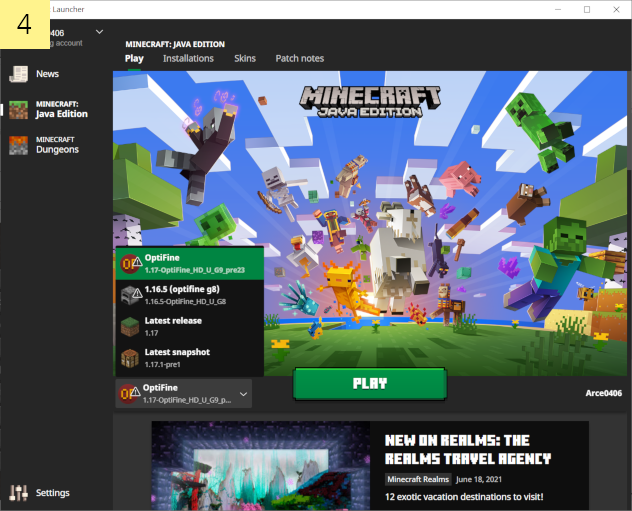
Task: Open Minecraft Dungeons sidebar icon
Action: pyautogui.click(x=19, y=145)
